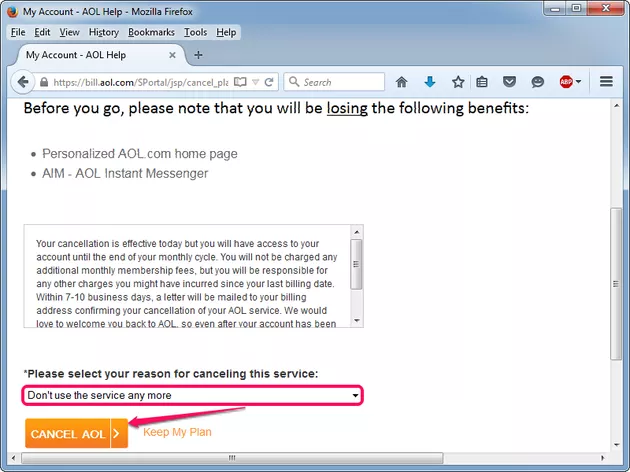Maximize the Firefox window
Image resolution: width=630 pixels, height=472 pixels.
point(576,8)
